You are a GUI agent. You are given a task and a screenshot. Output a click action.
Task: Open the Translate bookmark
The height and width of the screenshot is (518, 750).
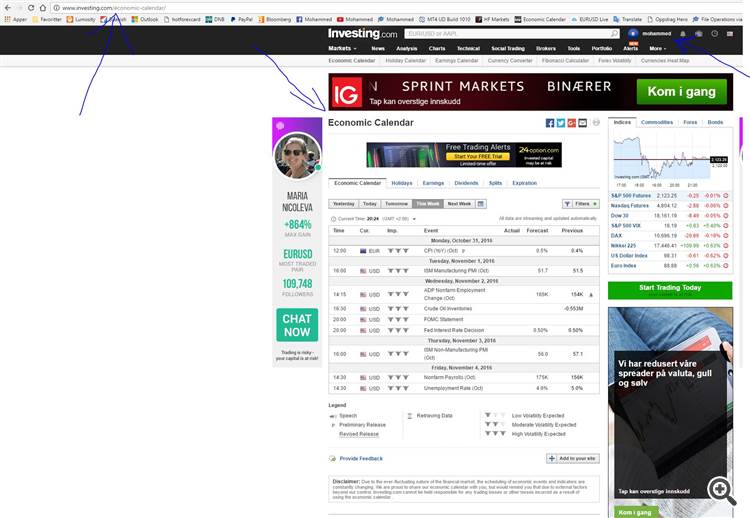coord(628,20)
